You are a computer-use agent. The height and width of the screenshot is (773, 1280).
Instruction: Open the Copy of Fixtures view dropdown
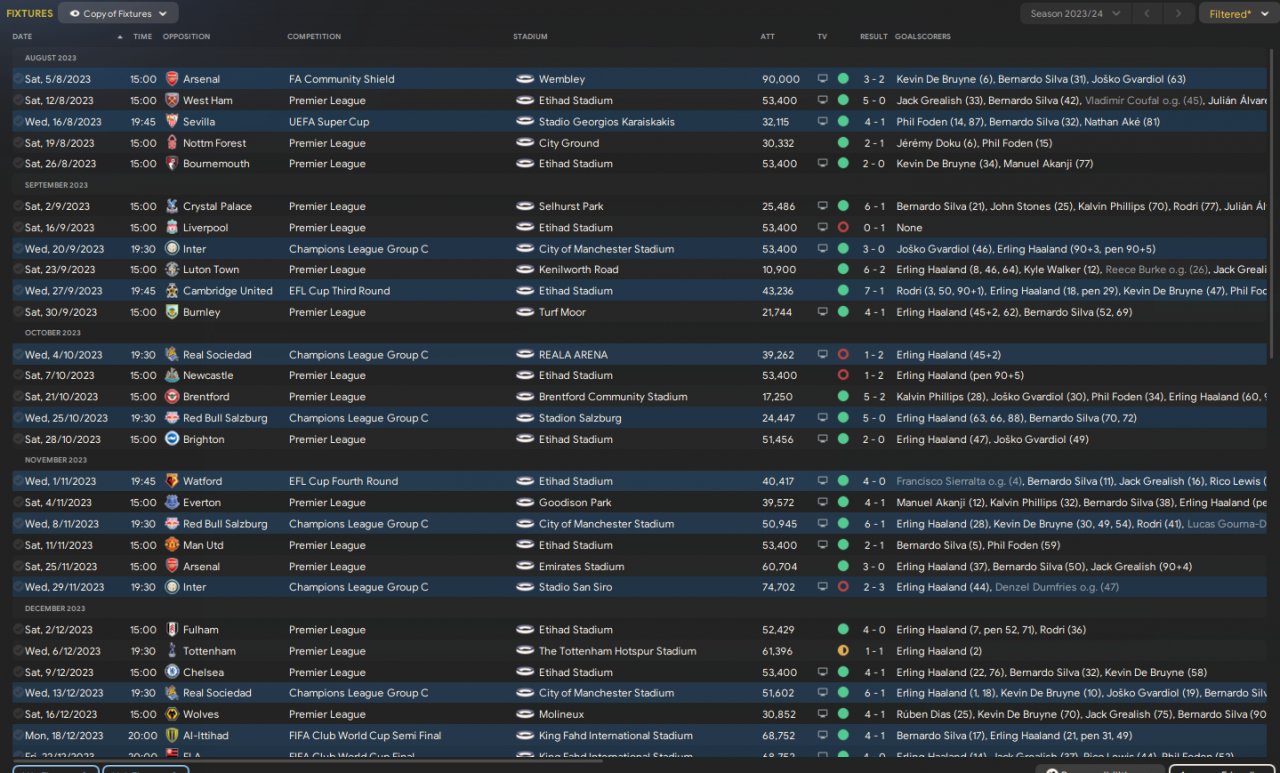pos(118,14)
